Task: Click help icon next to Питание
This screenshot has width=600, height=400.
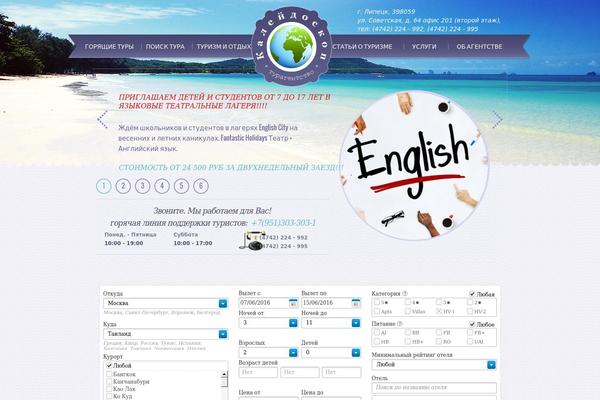Action: pyautogui.click(x=399, y=324)
